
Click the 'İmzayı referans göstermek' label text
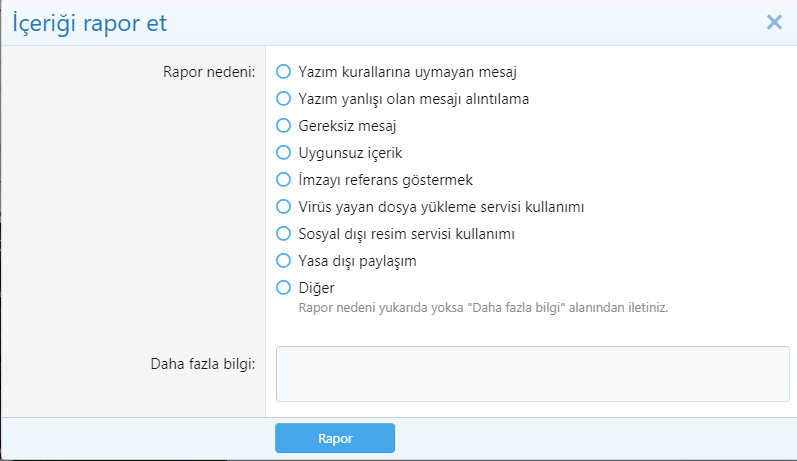[x=385, y=180]
